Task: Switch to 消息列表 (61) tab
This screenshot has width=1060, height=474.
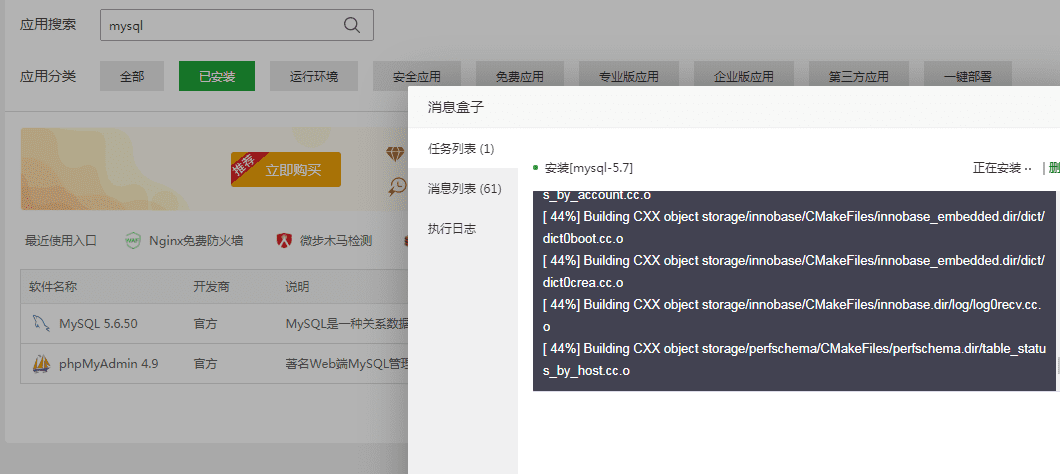Action: click(464, 188)
